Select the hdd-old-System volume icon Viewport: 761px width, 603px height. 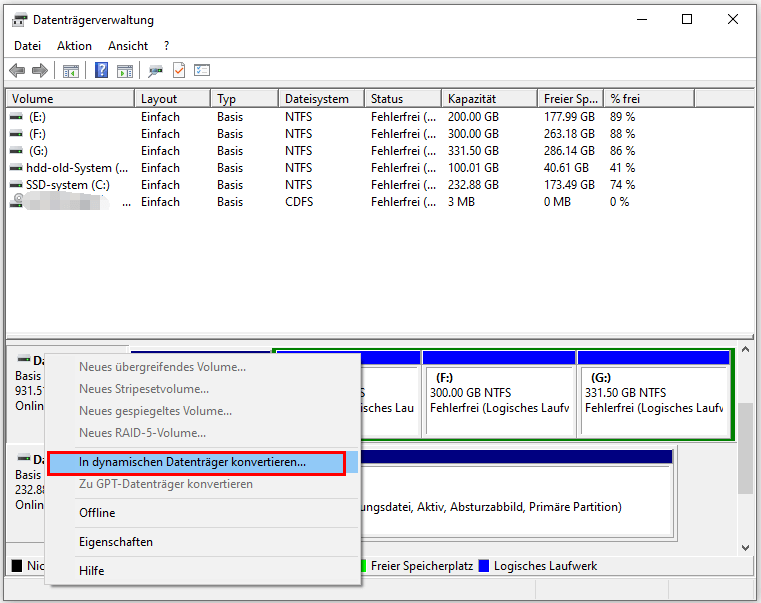click(x=17, y=168)
